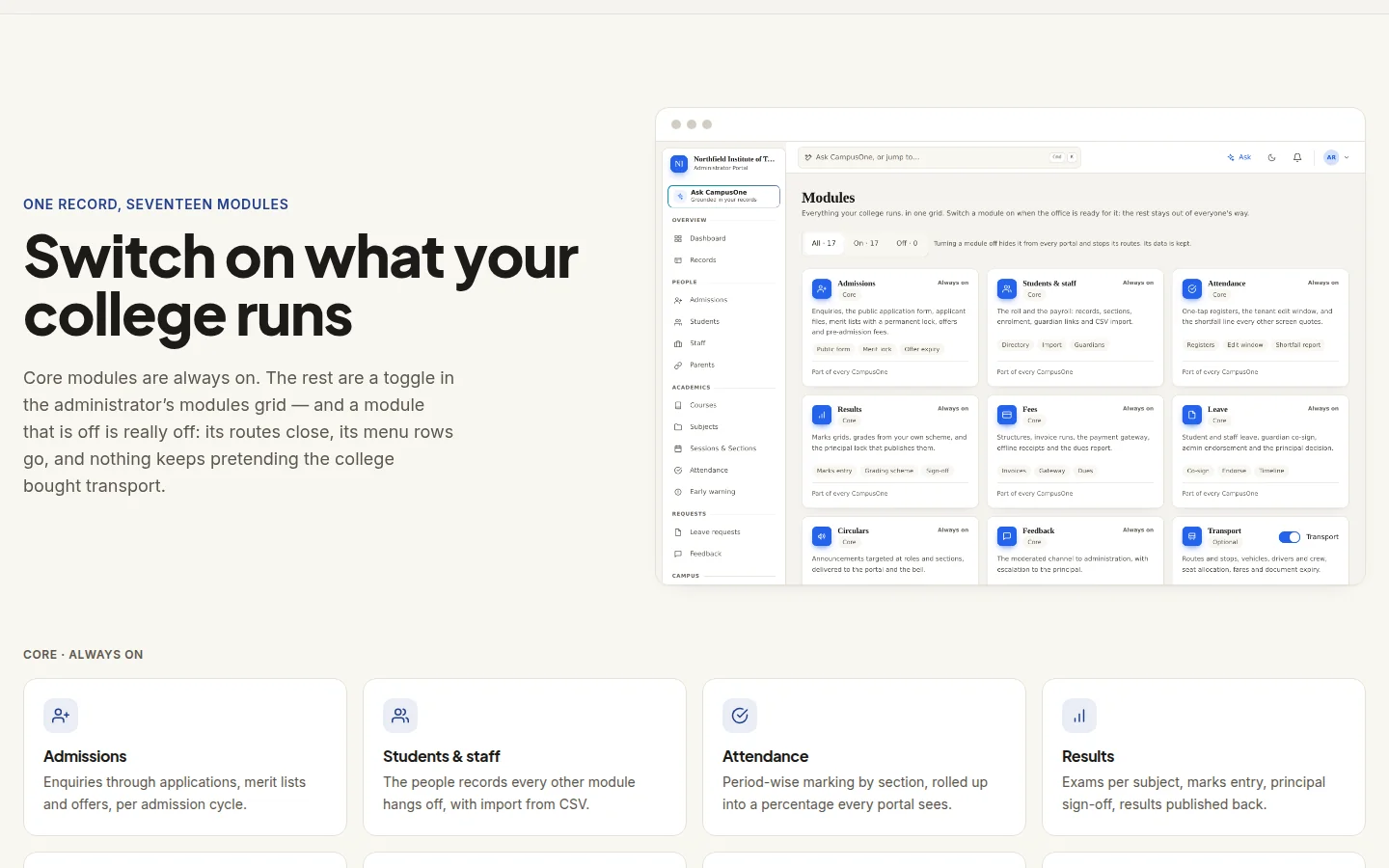Click the Ask CampusOne sidebar button

(x=723, y=196)
